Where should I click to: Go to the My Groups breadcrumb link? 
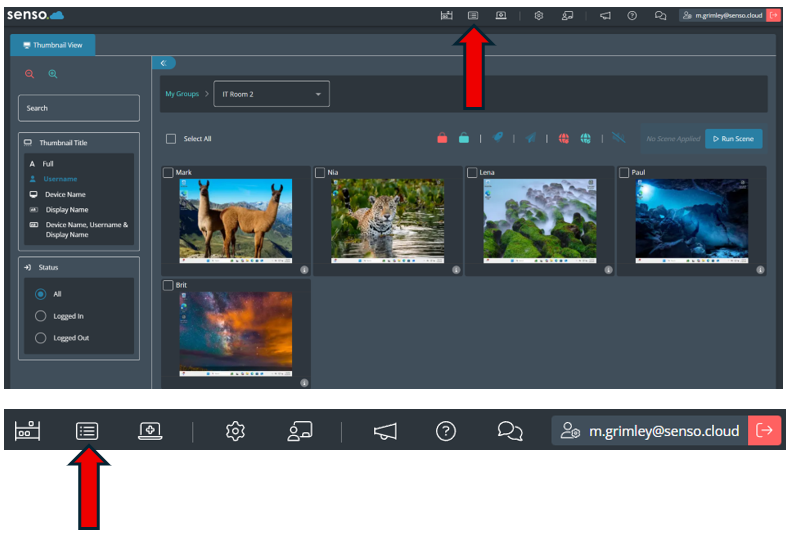point(182,94)
